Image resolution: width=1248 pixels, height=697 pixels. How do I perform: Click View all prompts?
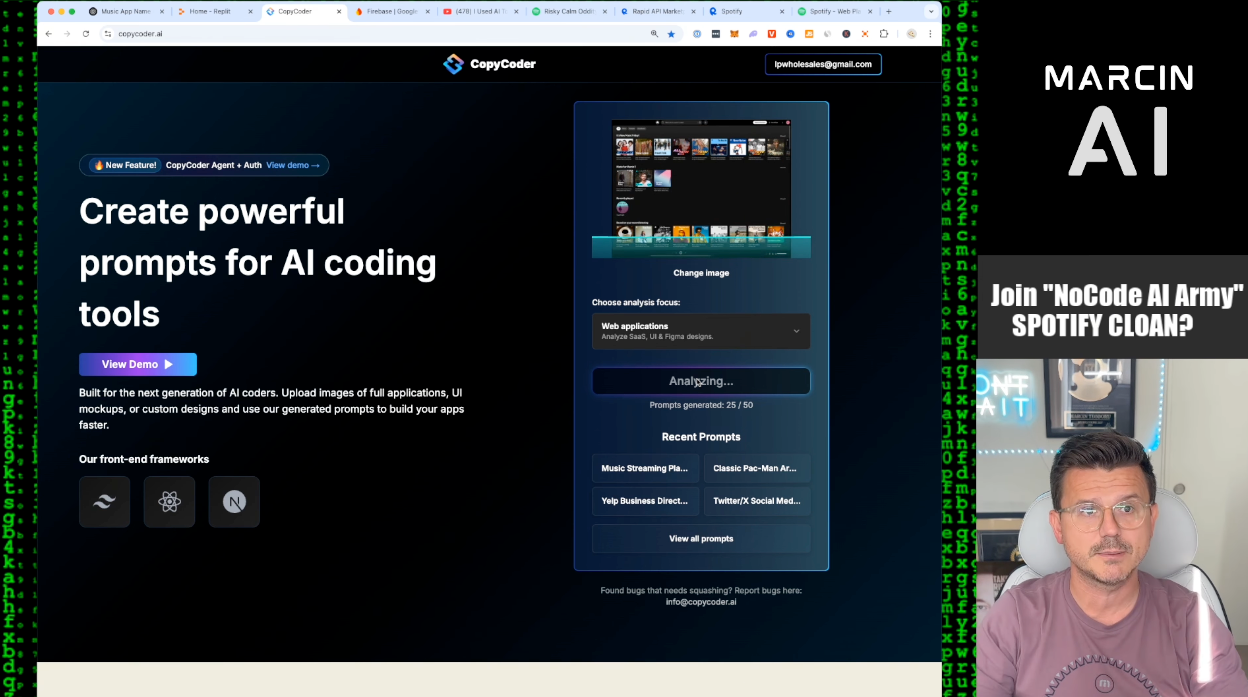point(701,539)
